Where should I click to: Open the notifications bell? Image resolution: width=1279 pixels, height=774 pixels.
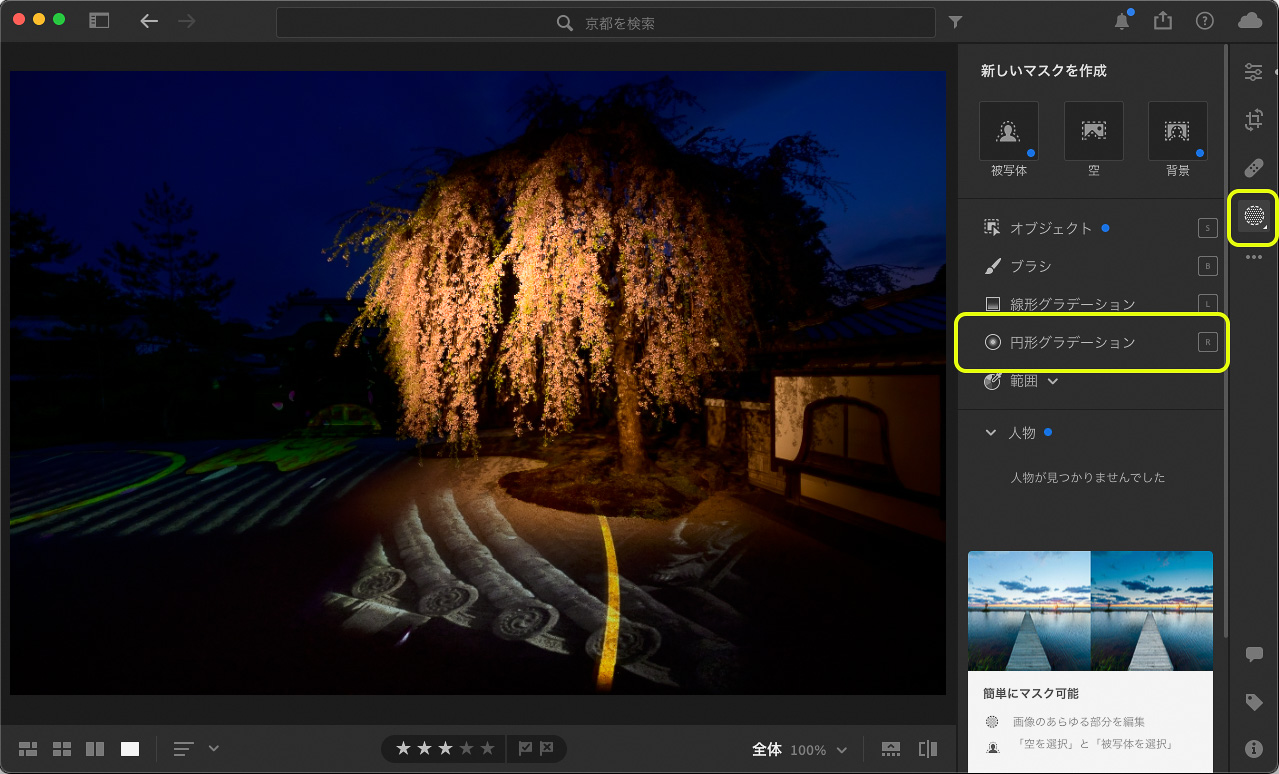tap(1122, 22)
